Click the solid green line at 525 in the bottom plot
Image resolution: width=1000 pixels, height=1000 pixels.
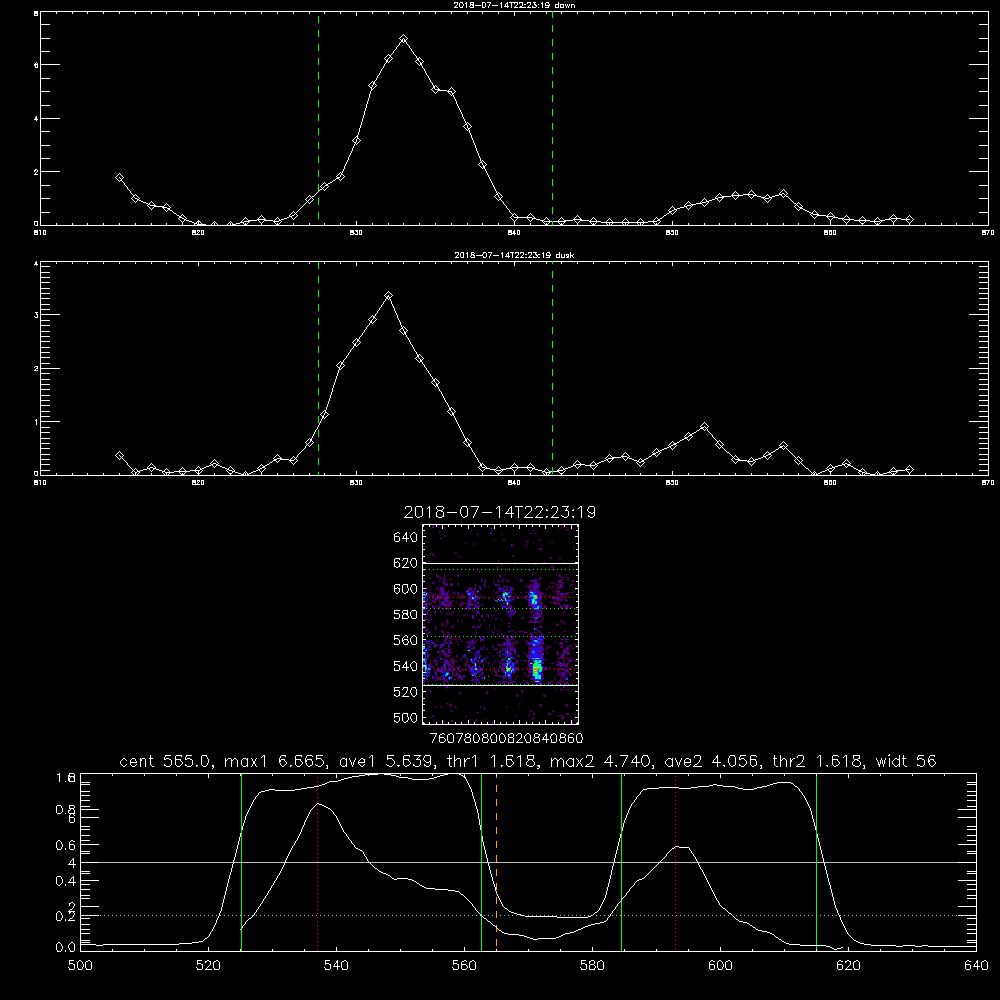(x=241, y=861)
